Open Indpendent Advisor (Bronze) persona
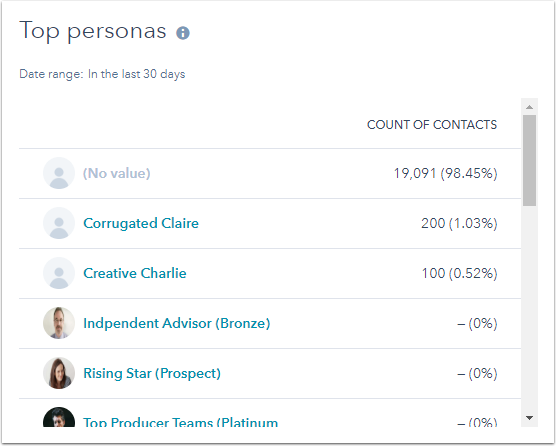This screenshot has height=446, width=556. pyautogui.click(x=177, y=323)
